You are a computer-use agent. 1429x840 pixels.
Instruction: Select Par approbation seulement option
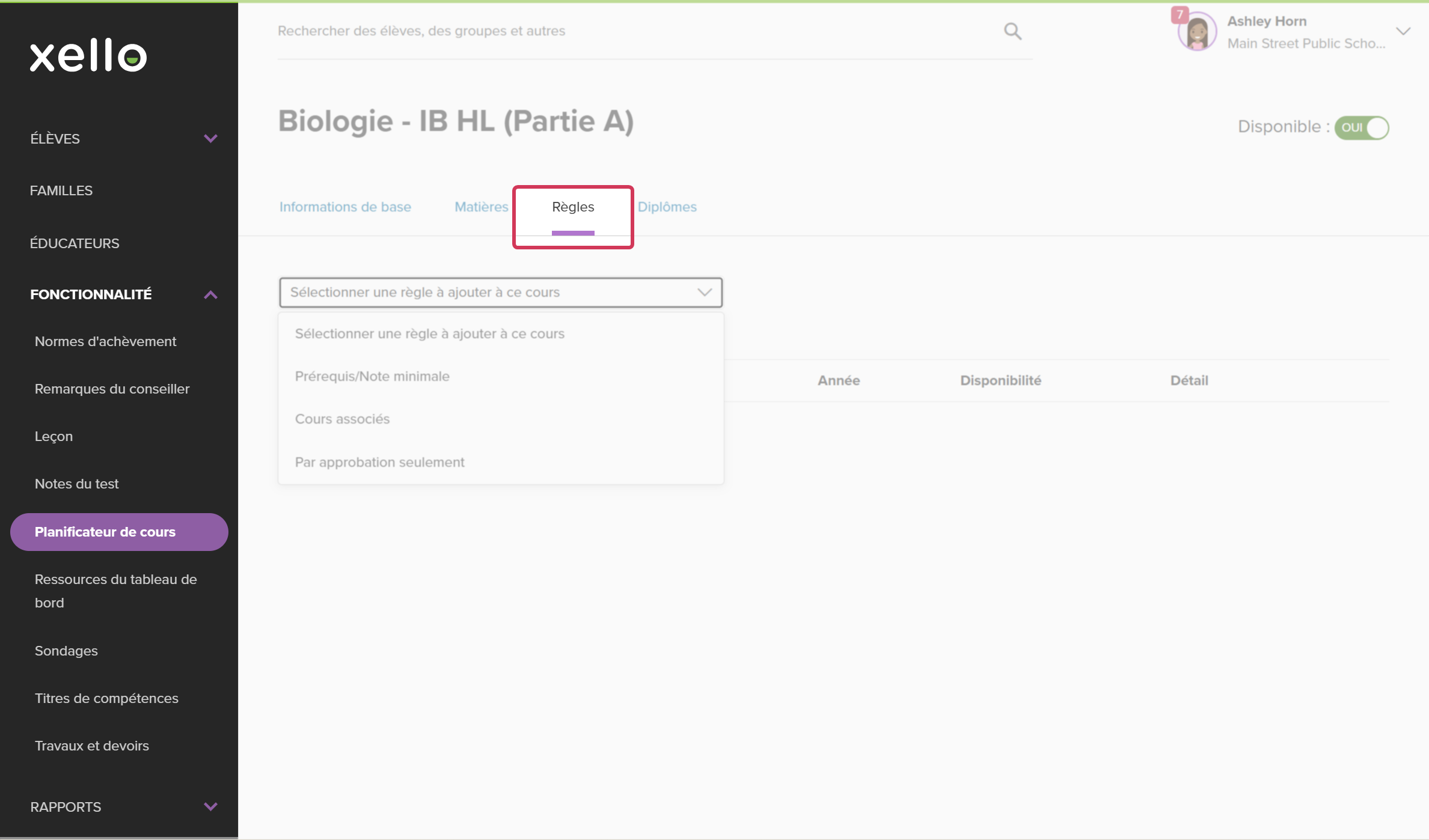pos(501,462)
